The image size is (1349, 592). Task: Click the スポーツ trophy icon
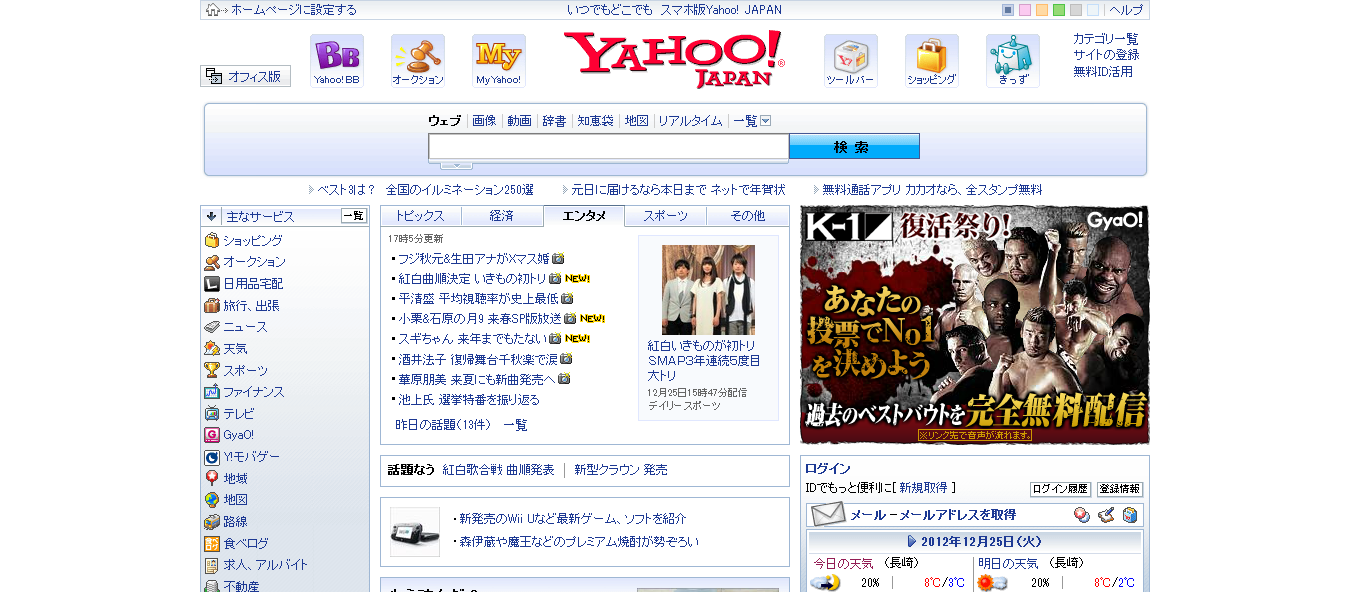pos(212,370)
